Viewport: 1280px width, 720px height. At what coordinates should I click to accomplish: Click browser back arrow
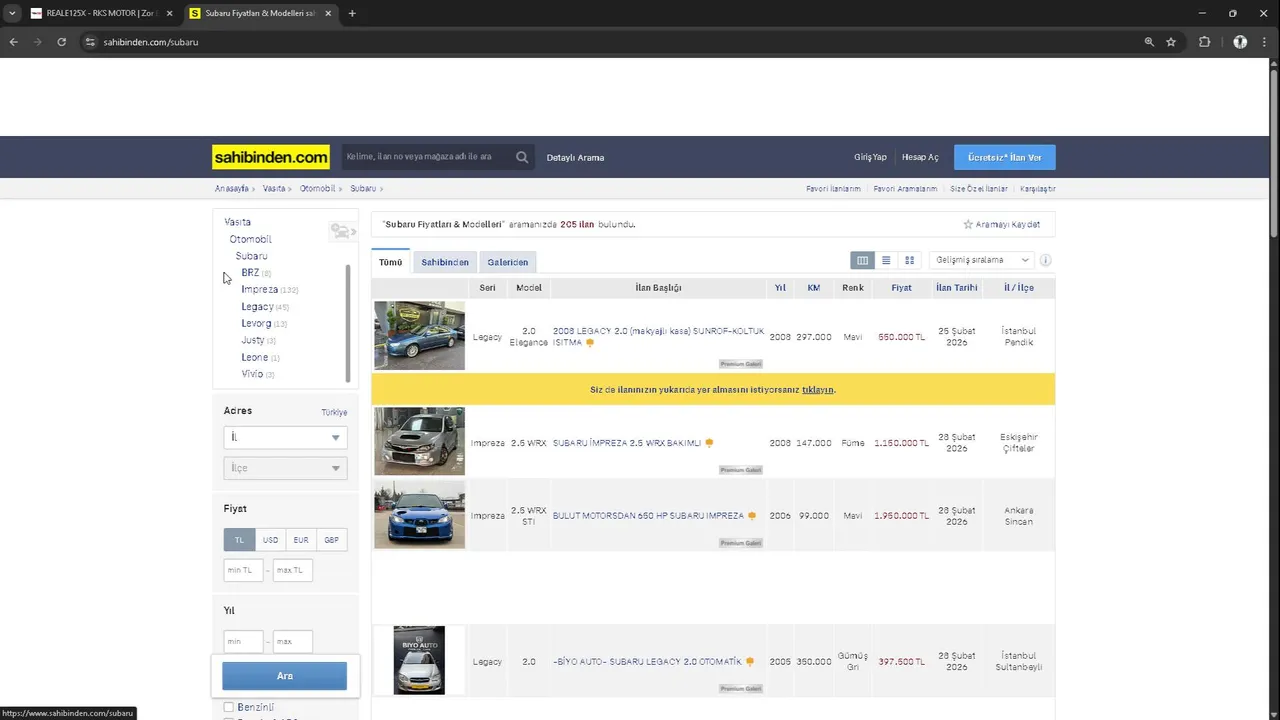[13, 42]
